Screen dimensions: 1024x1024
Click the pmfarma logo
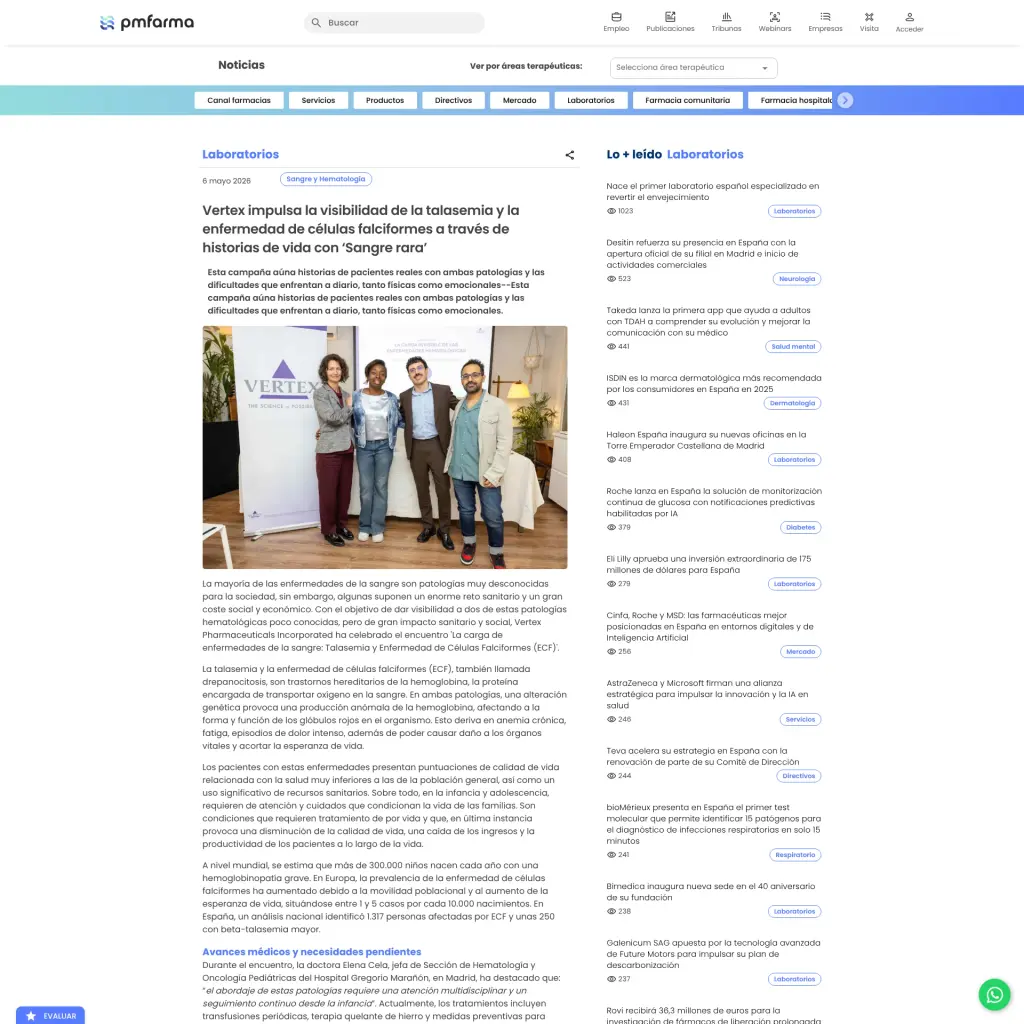click(x=147, y=23)
